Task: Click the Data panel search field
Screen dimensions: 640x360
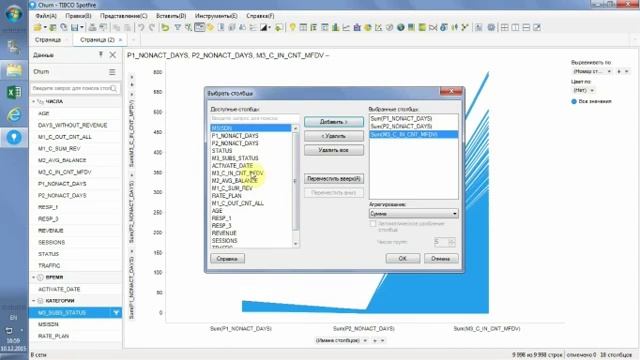Action: coord(75,88)
